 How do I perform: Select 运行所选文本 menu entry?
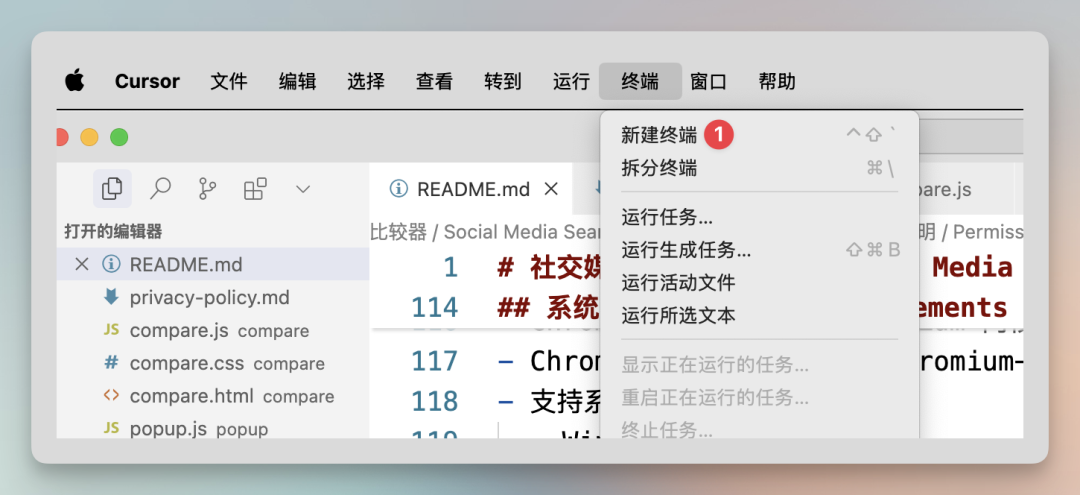(x=760, y=315)
